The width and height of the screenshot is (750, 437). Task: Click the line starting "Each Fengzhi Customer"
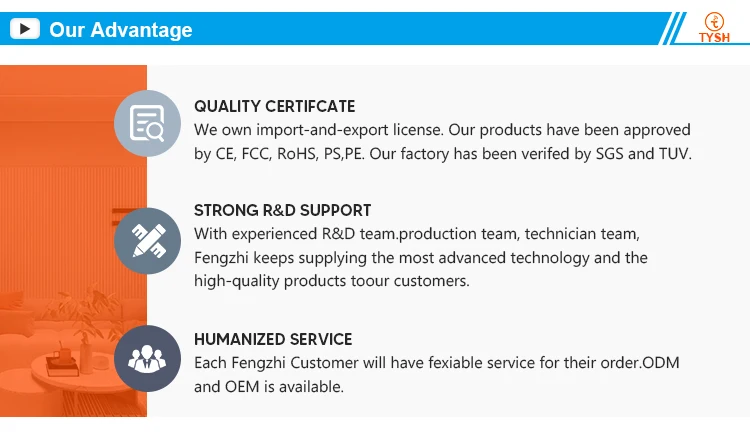438,362
